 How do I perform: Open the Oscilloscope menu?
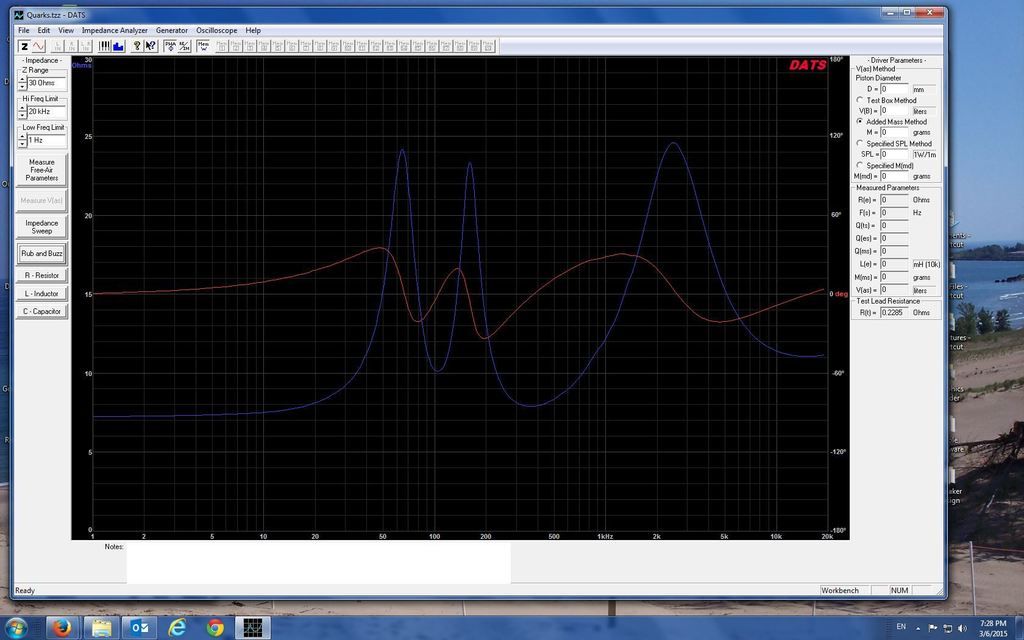216,30
